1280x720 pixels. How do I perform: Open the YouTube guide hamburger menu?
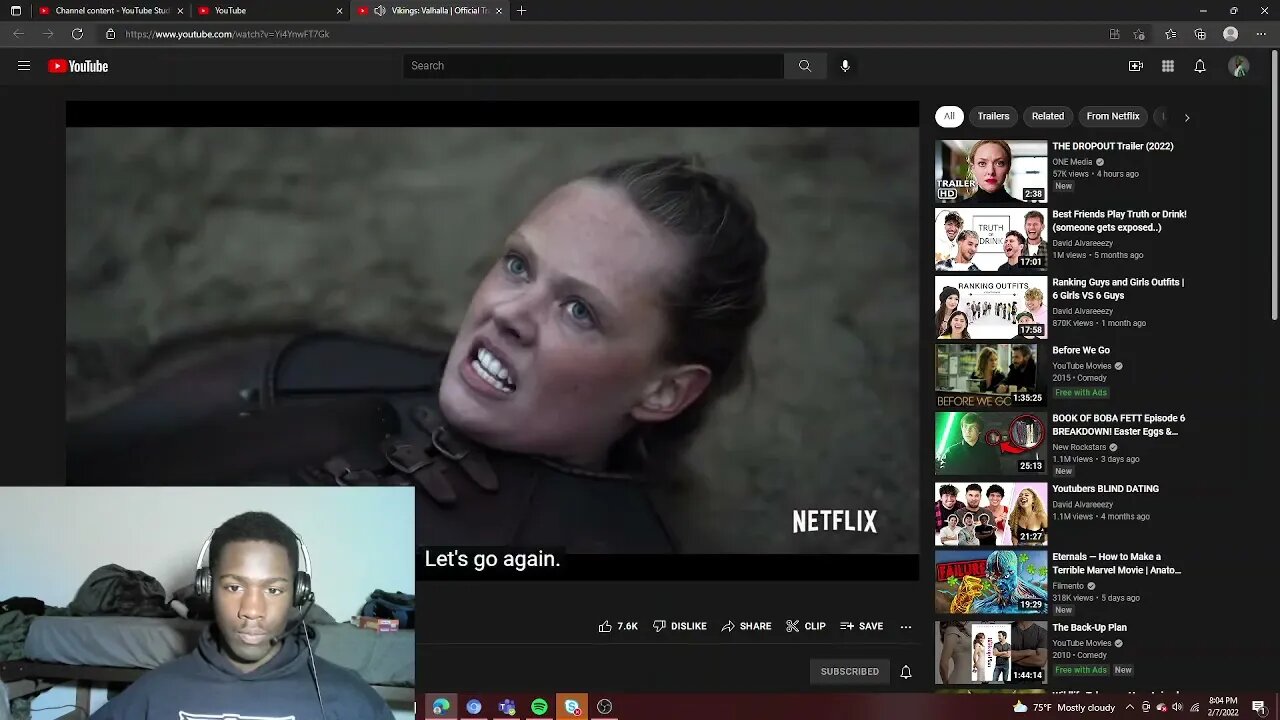click(x=24, y=66)
